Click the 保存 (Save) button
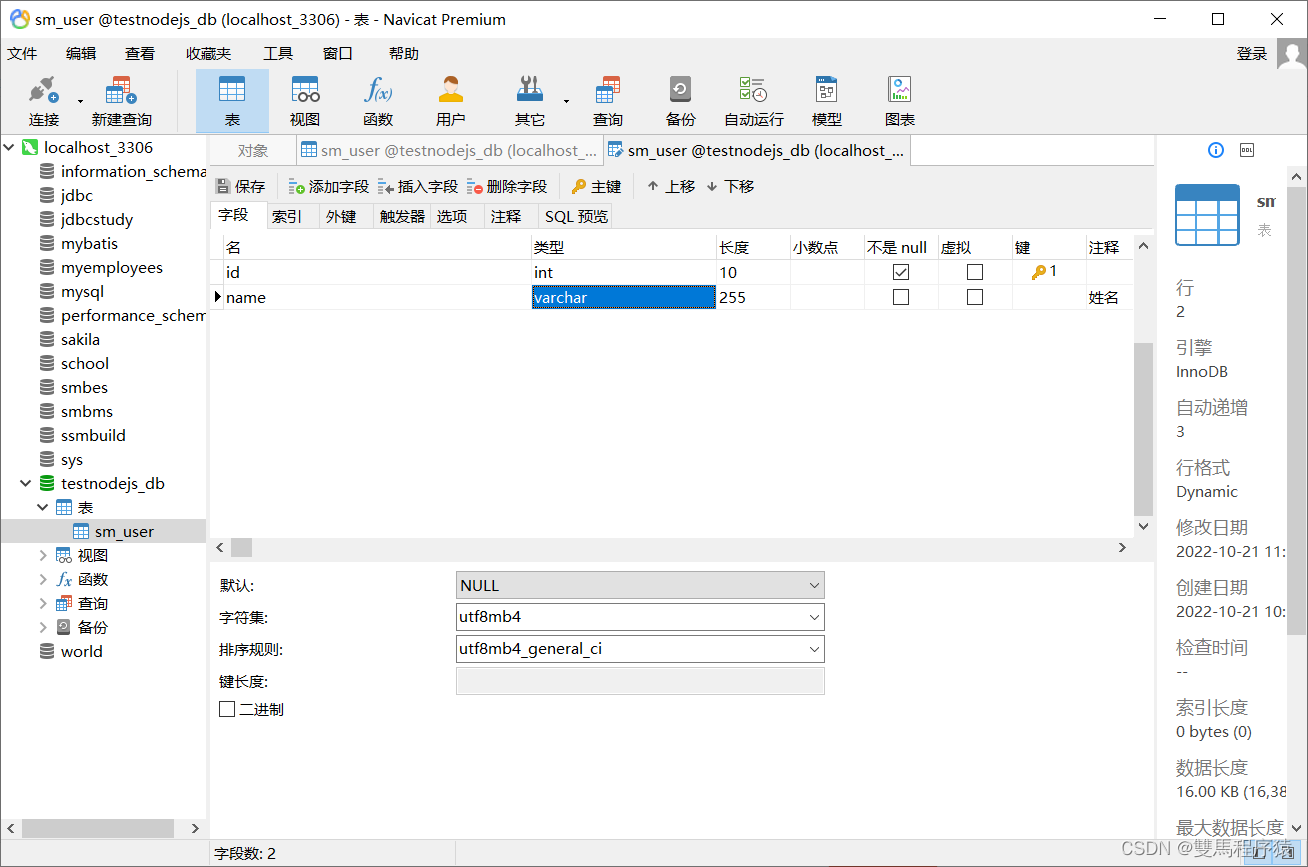The height and width of the screenshot is (867, 1308). (241, 186)
